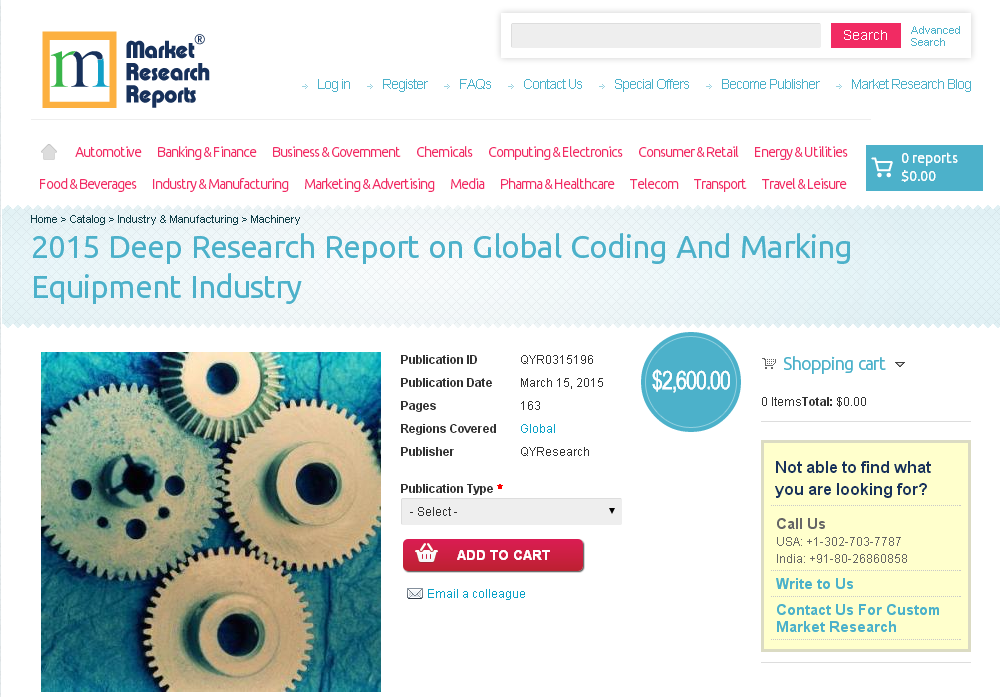Image resolution: width=1001 pixels, height=697 pixels.
Task: Go to FAQs page
Action: 475,84
